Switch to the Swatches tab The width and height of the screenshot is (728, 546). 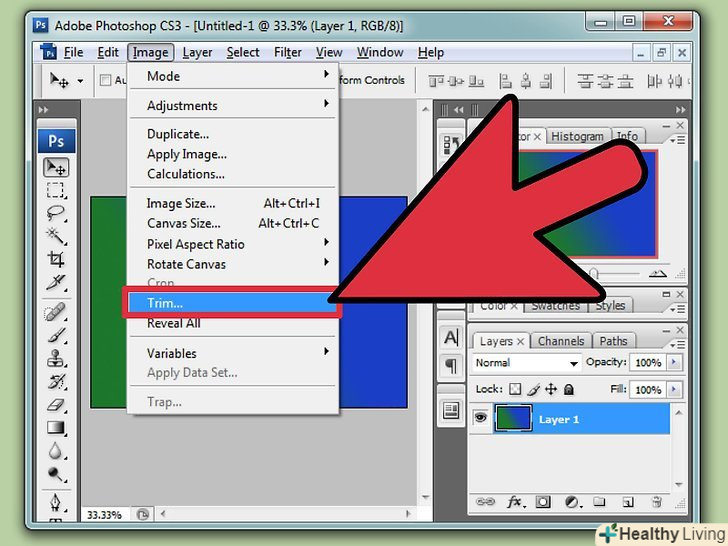click(555, 306)
